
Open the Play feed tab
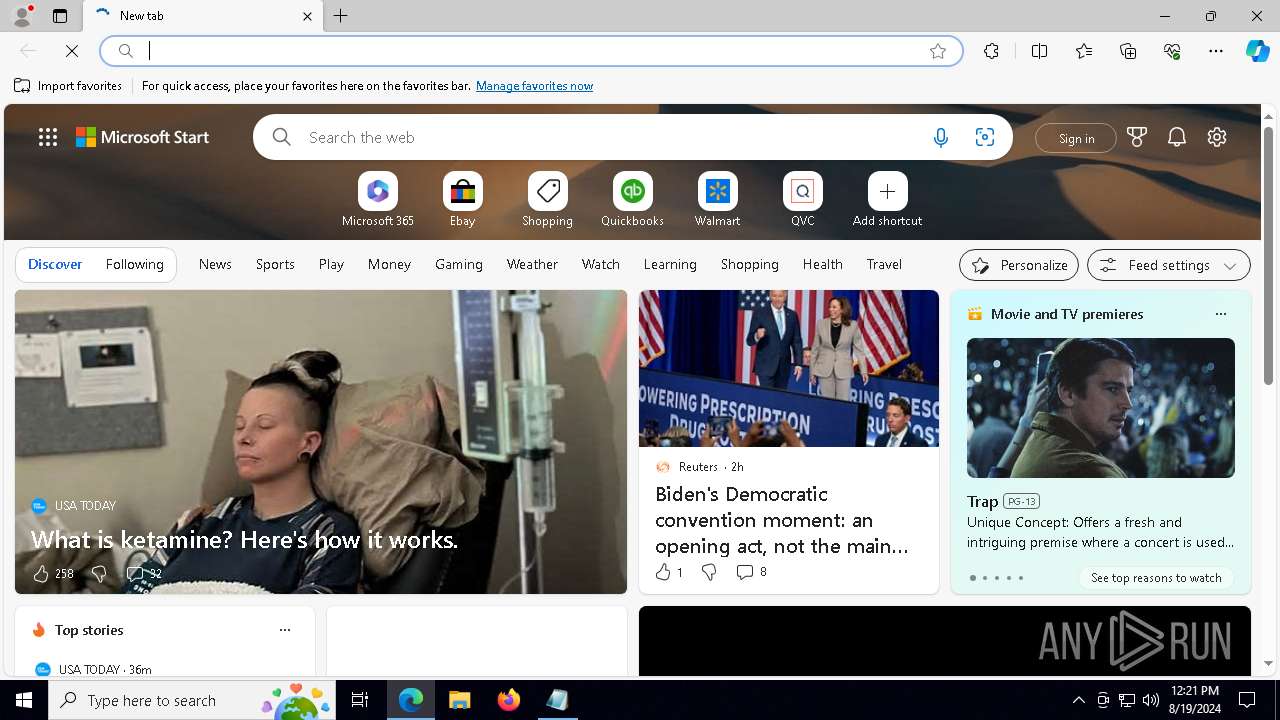pos(331,265)
